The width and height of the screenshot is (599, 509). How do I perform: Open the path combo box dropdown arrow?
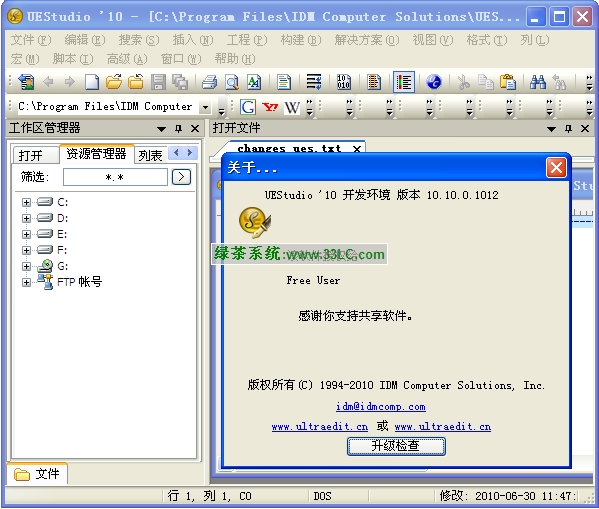pyautogui.click(x=206, y=107)
